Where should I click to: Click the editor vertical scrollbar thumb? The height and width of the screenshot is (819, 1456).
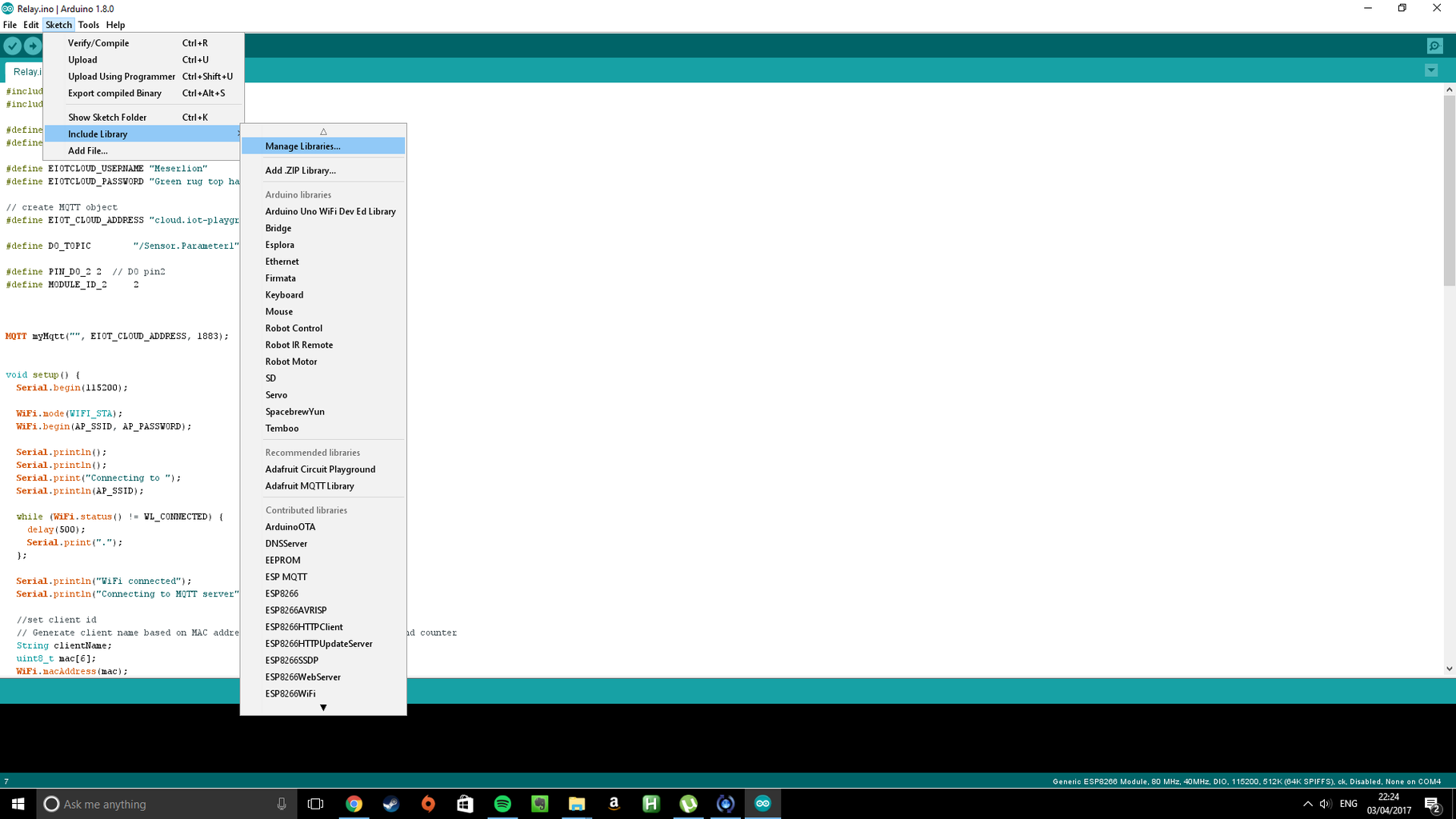pyautogui.click(x=1449, y=191)
